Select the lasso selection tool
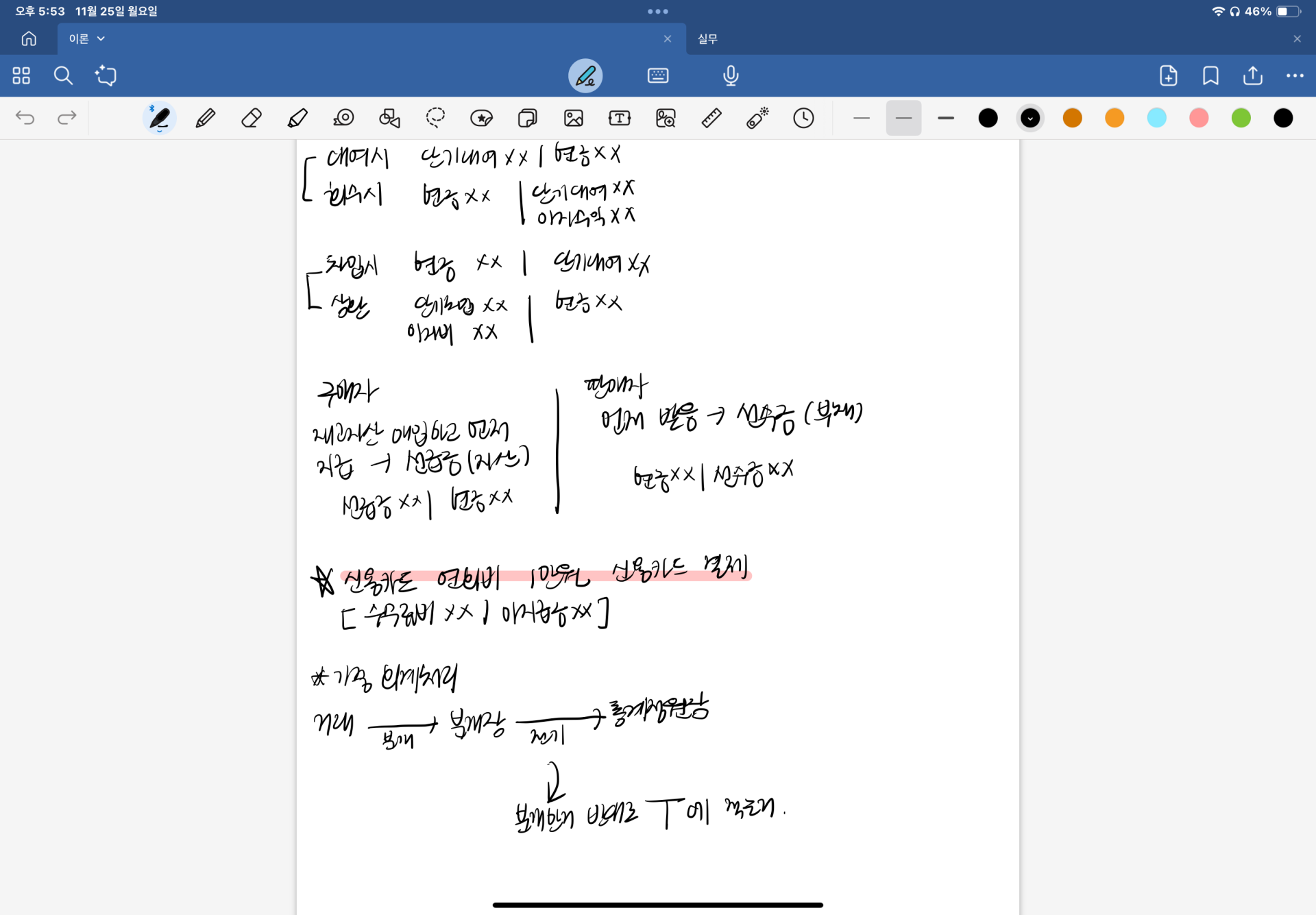1316x915 pixels. point(435,118)
